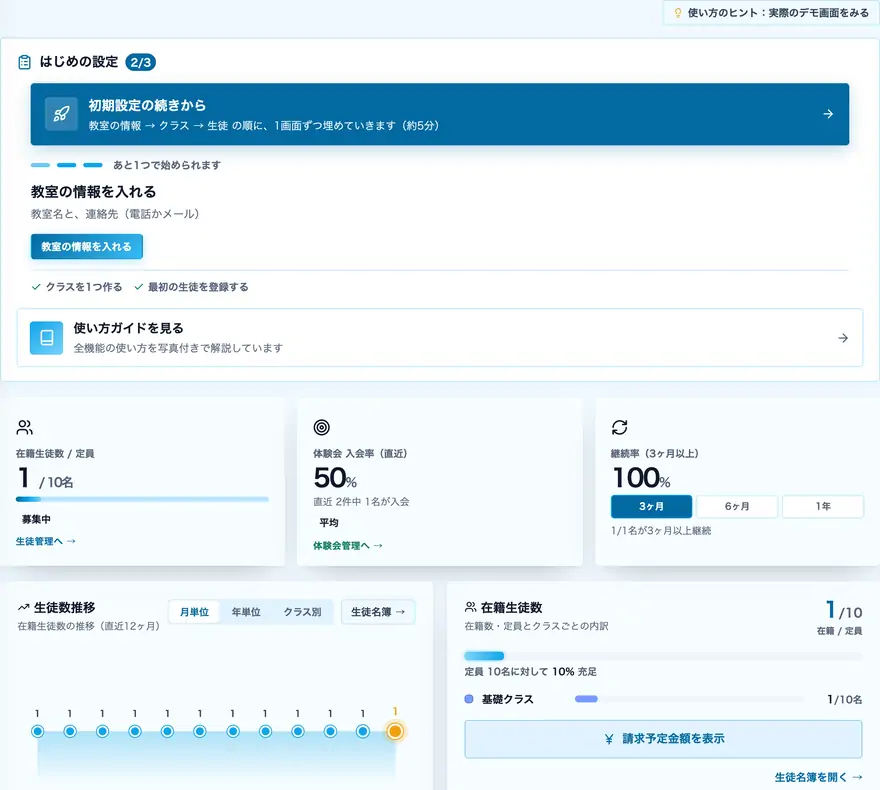This screenshot has width=880, height=790.
Task: Select the 1年 retention period
Action: (x=823, y=506)
